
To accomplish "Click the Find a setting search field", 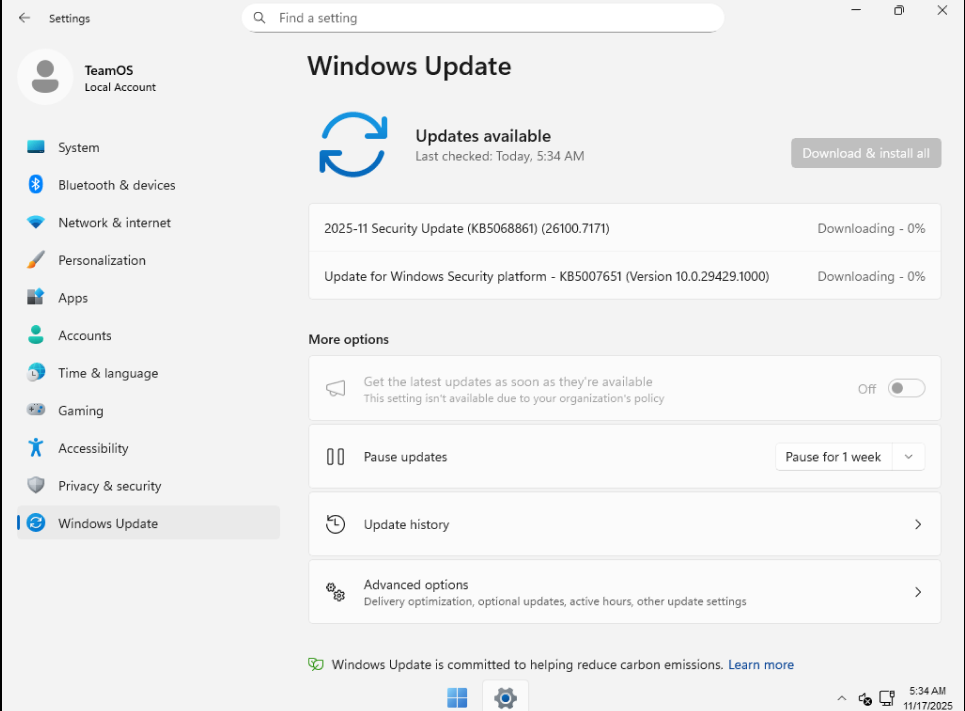I will click(483, 18).
